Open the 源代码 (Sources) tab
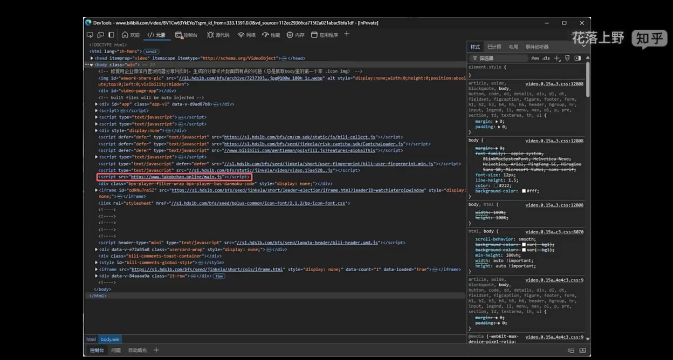The image size is (673, 360). tap(218, 35)
